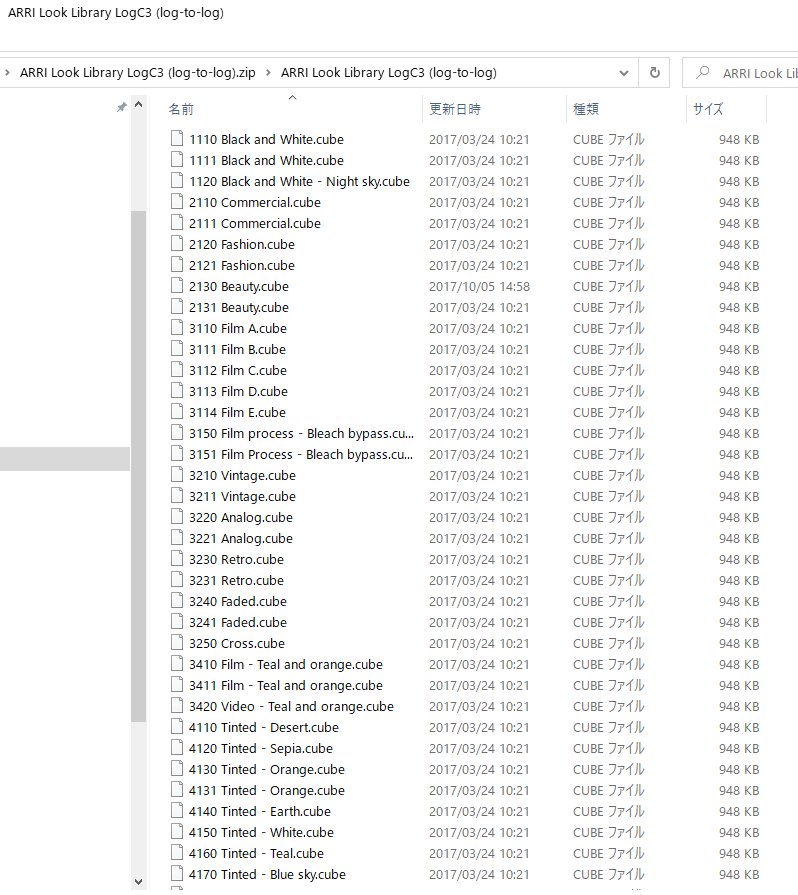
Task: Click file icon of 3112 Film C.cube
Action: 178,370
